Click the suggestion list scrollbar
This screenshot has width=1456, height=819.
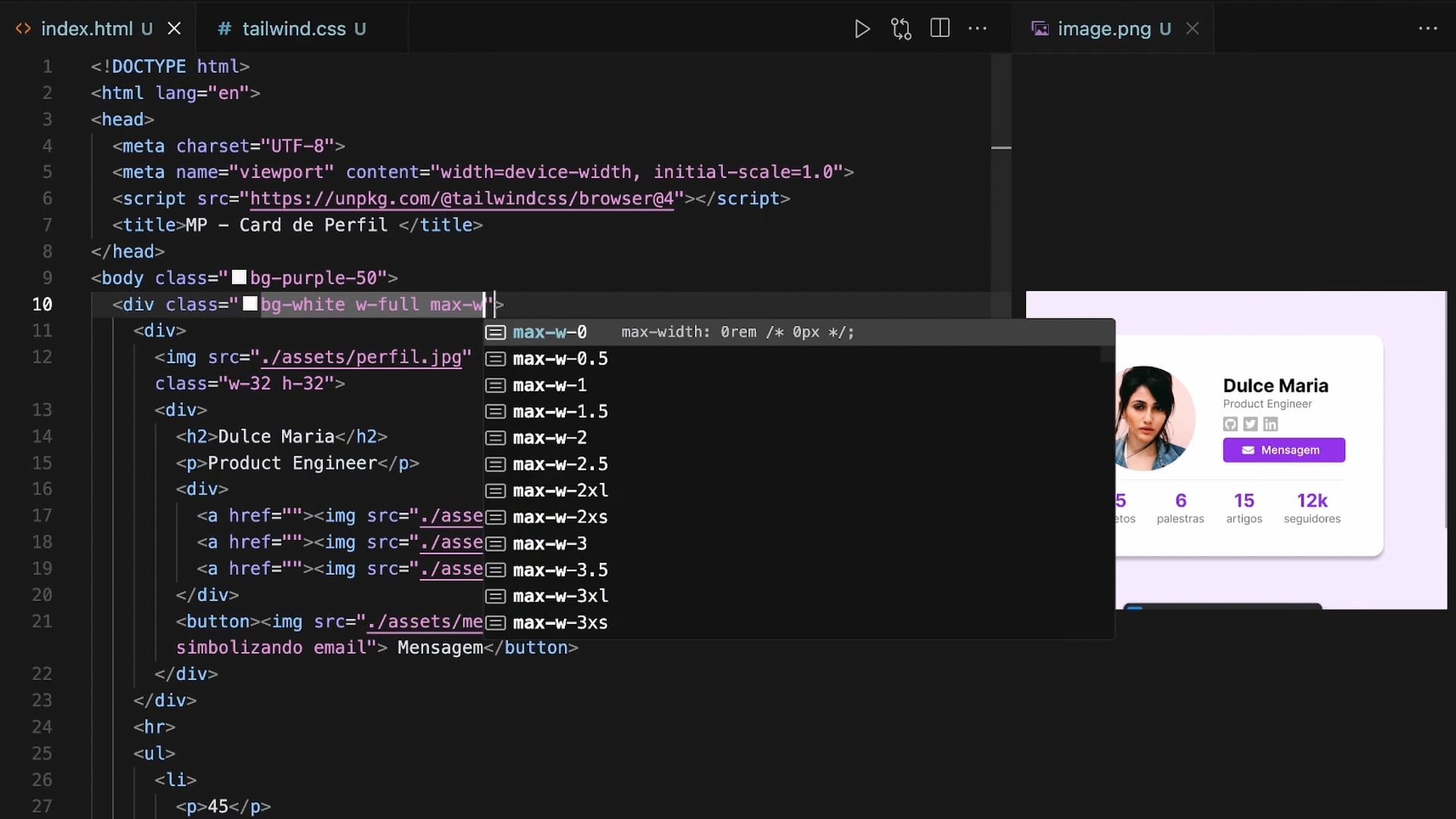point(1107,354)
